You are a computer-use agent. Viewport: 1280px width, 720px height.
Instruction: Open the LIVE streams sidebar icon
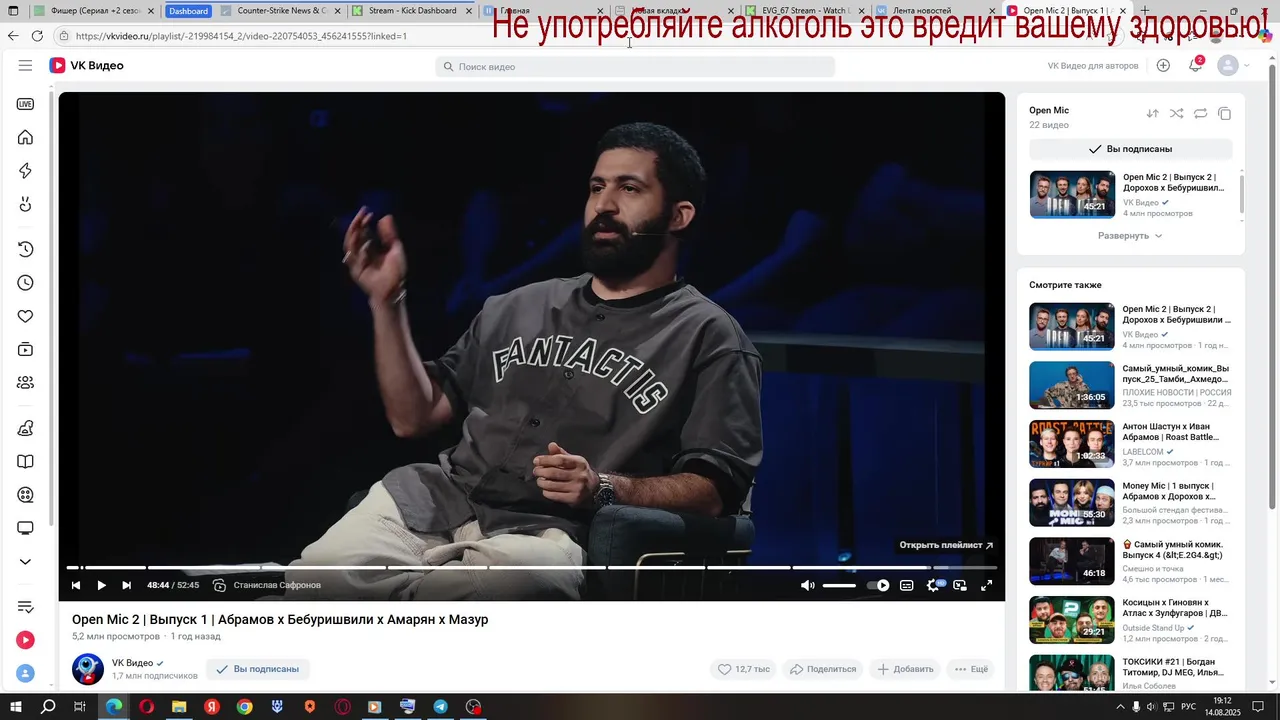pyautogui.click(x=25, y=104)
